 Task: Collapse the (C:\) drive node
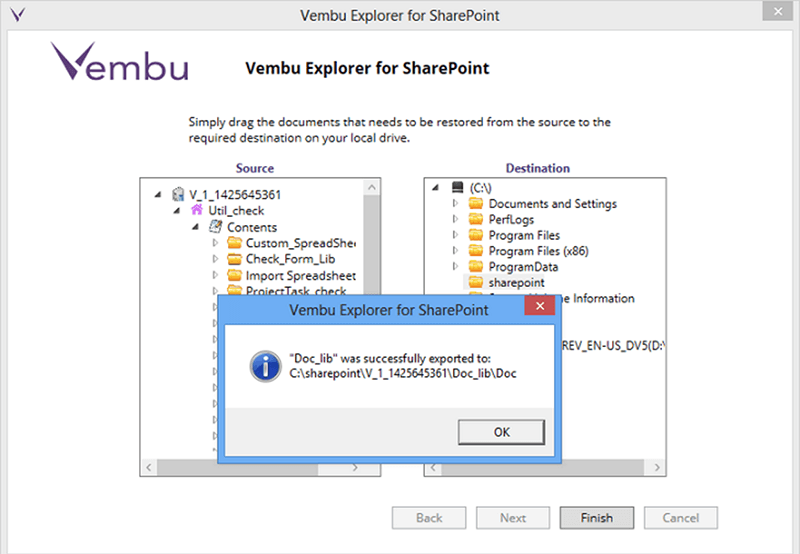(x=435, y=188)
